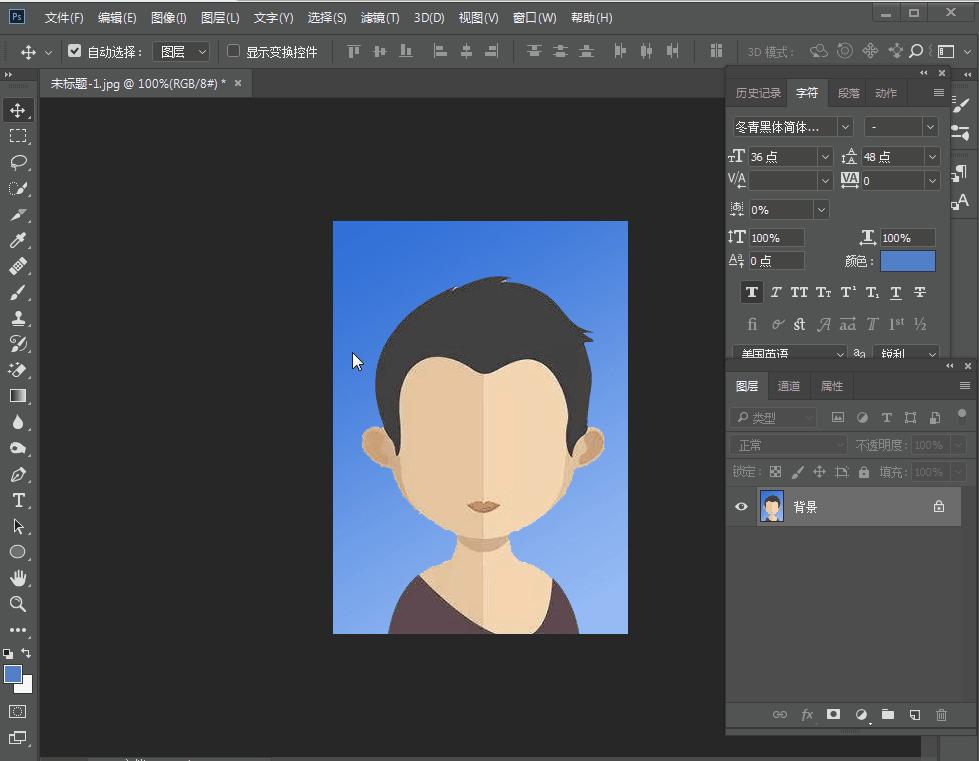Toggle faux bold text style button
The height and width of the screenshot is (761, 979).
point(751,292)
